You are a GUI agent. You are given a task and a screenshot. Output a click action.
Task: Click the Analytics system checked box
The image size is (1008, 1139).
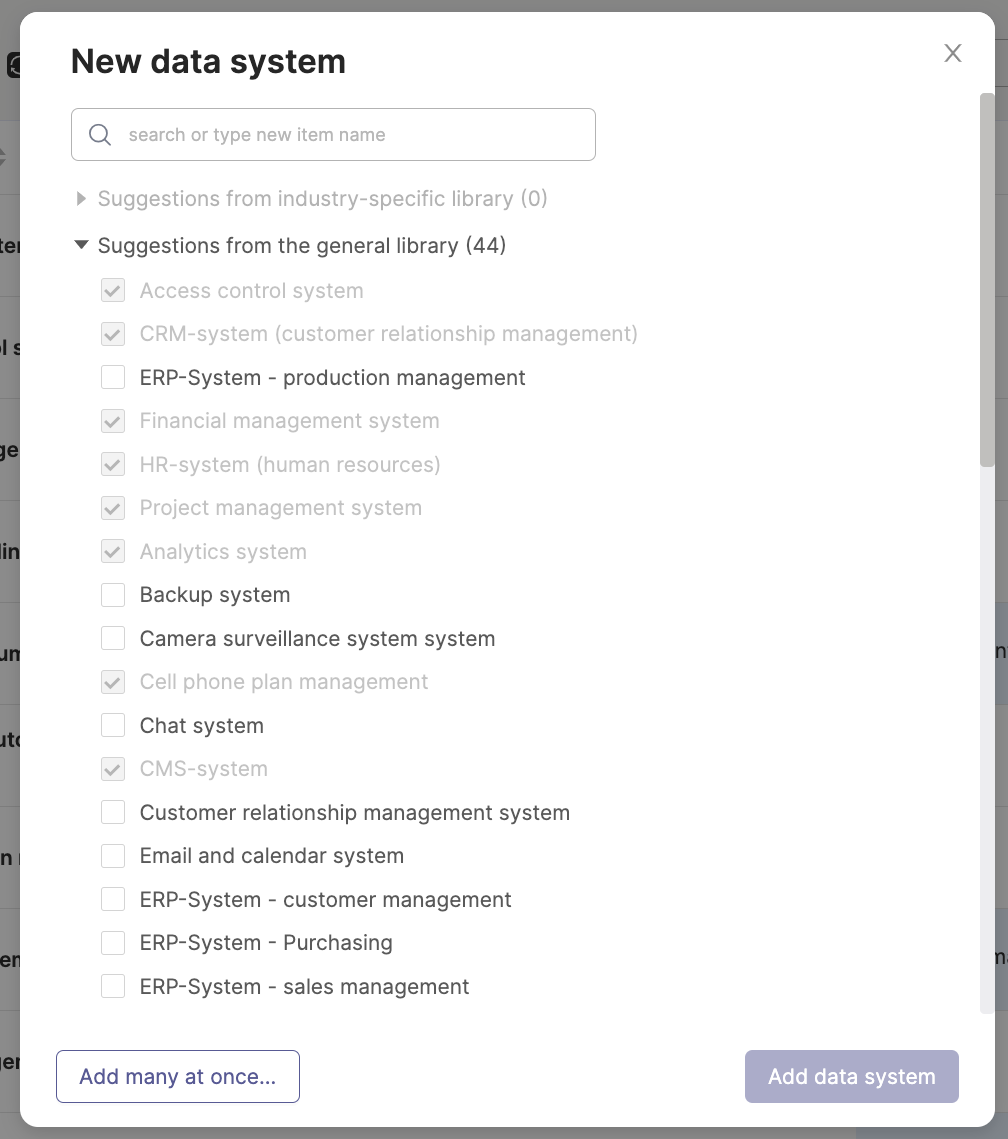(113, 551)
